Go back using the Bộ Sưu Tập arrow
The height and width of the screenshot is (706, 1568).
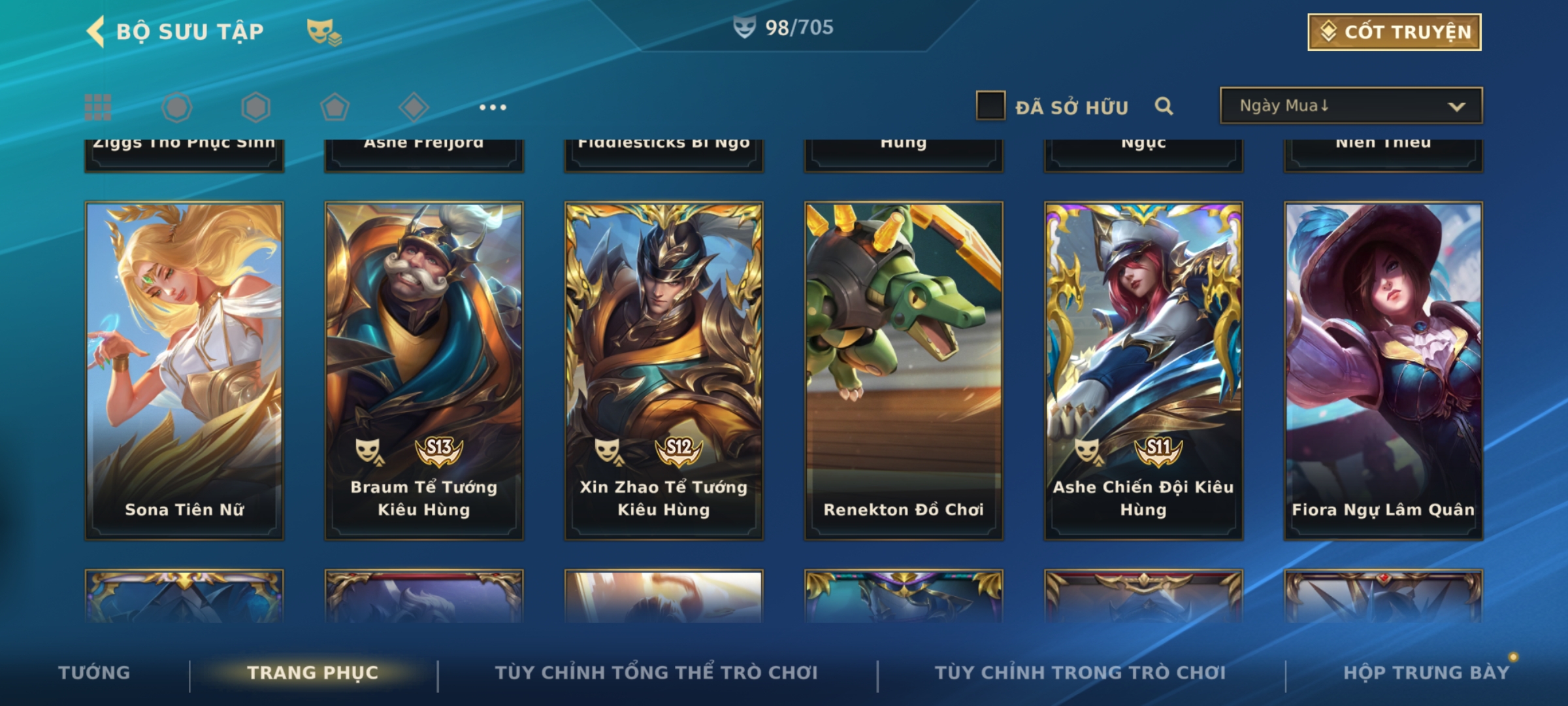click(95, 31)
